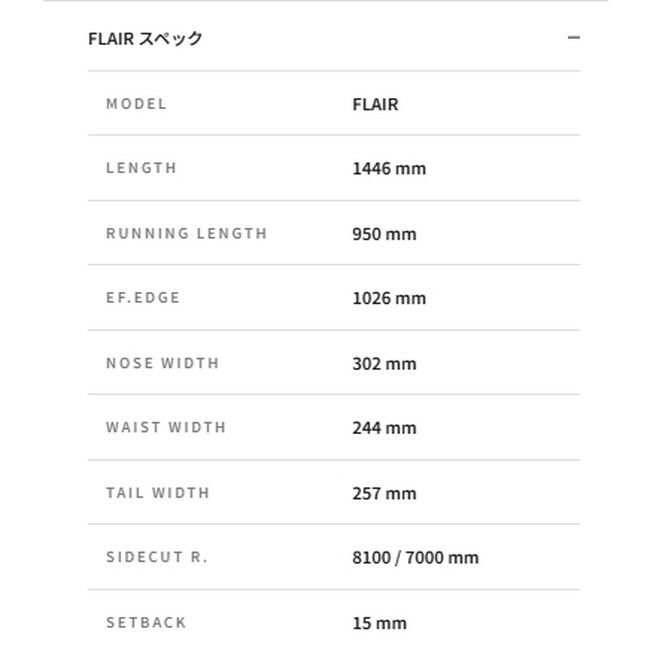Collapse the FLAIR スペック section with minus icon
This screenshot has height=650, width=650.
click(x=573, y=38)
